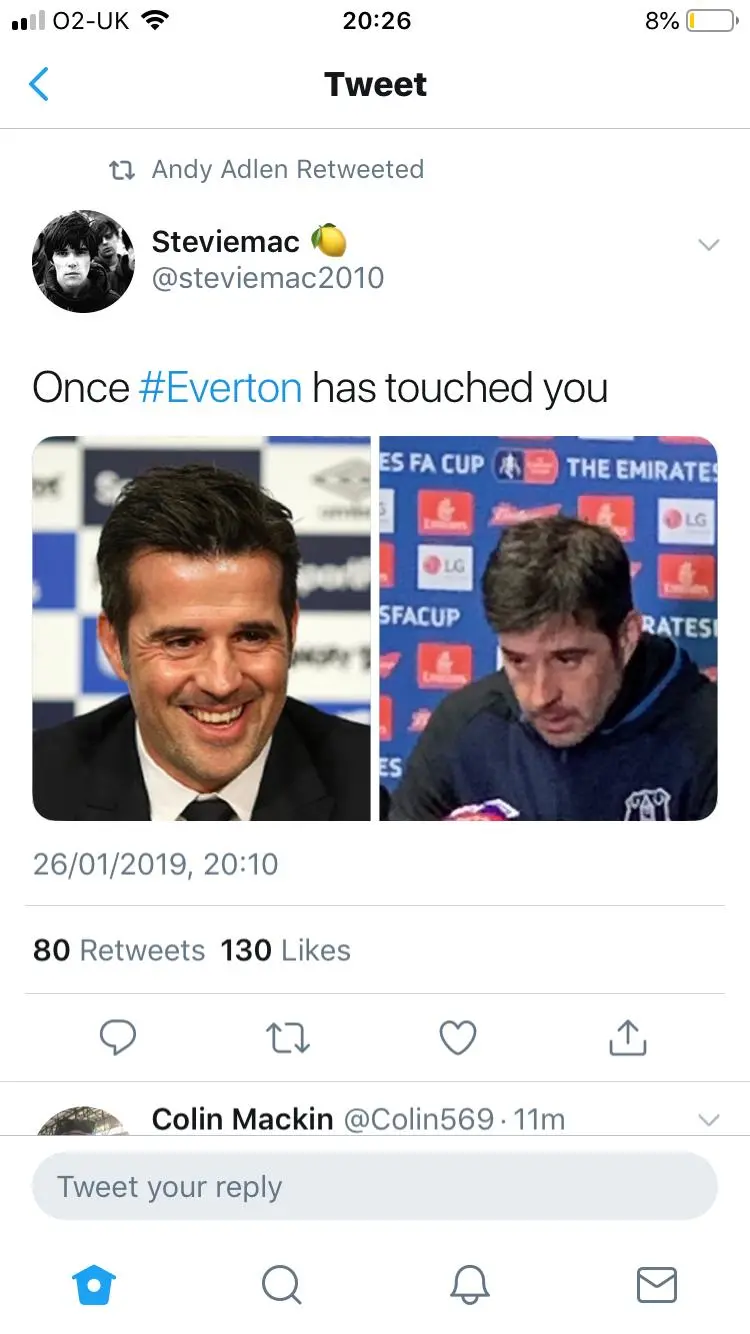Open the Search tab magnifier icon
The height and width of the screenshot is (1334, 750).
(281, 1284)
